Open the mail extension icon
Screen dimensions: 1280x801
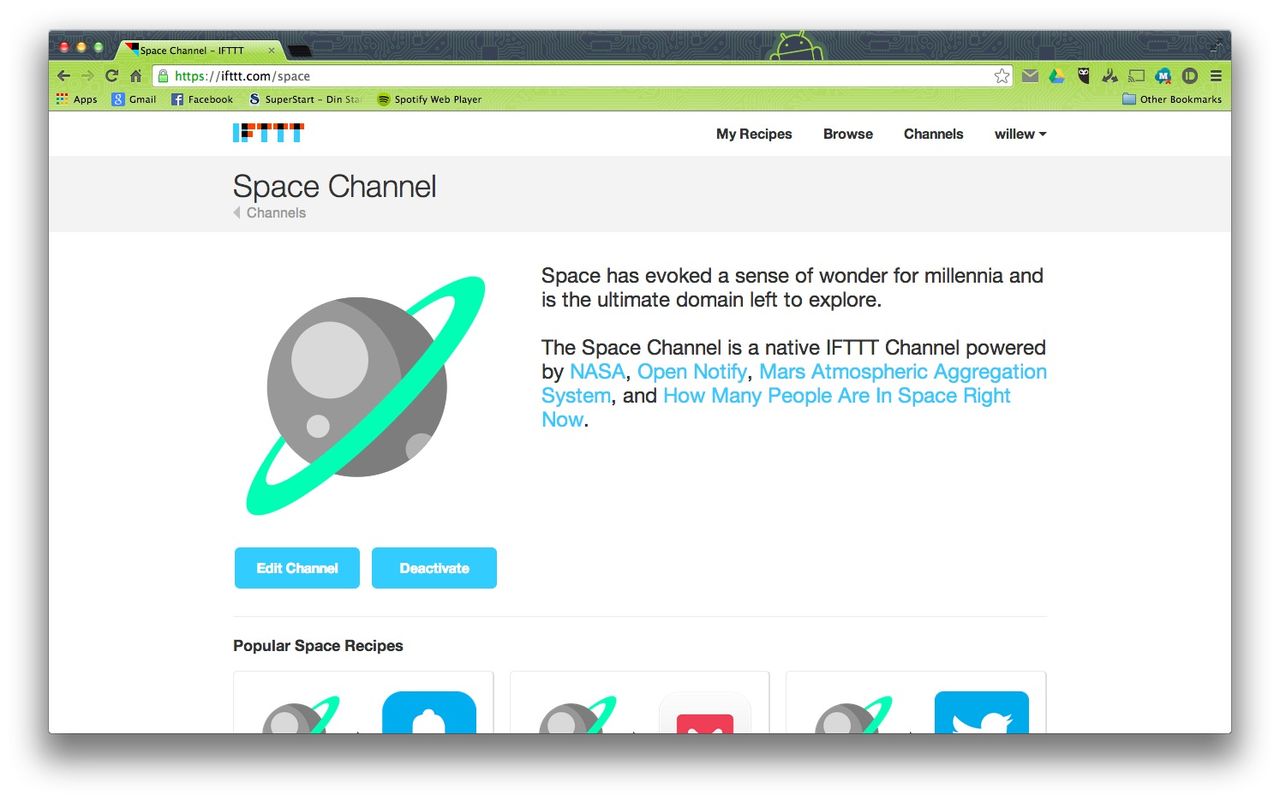(x=1030, y=76)
